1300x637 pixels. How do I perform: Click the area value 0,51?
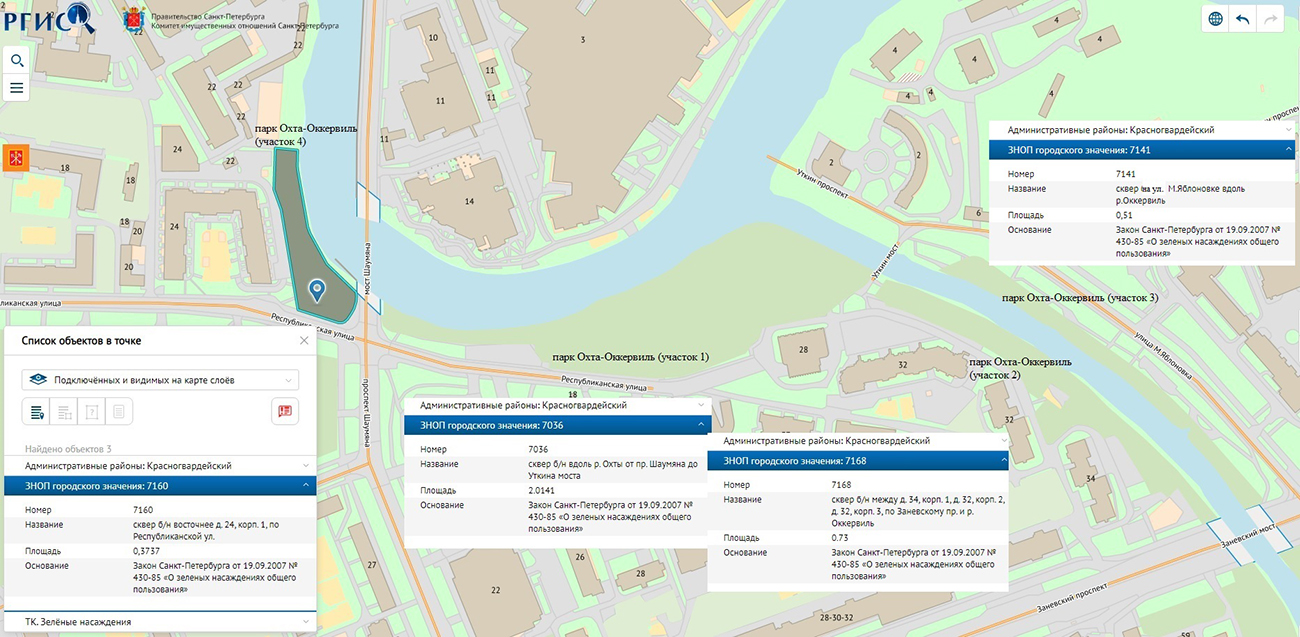(x=1125, y=215)
